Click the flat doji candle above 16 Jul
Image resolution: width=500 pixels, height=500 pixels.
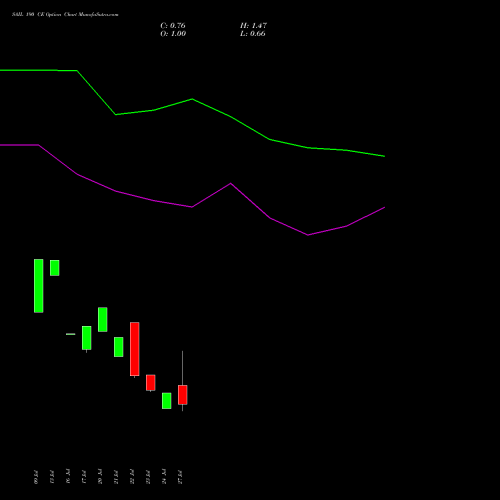[x=71, y=334]
